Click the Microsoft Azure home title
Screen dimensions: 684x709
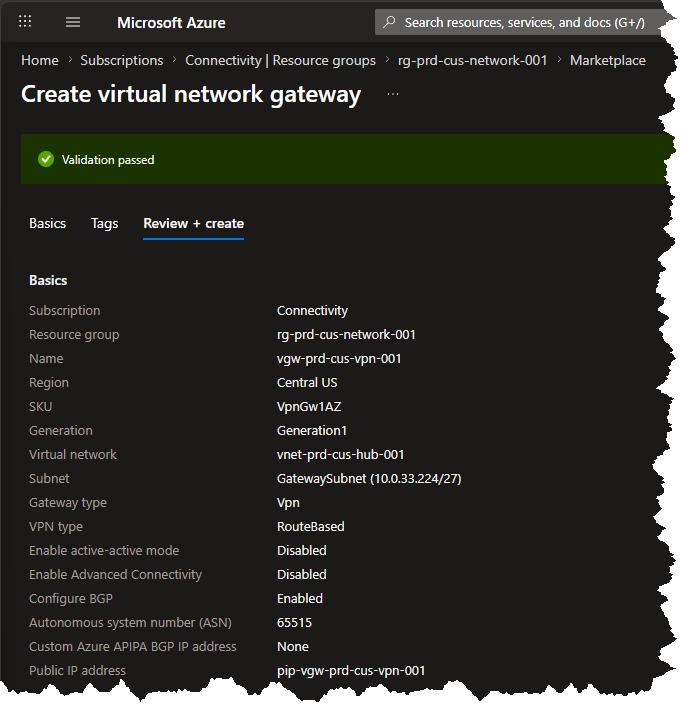(x=171, y=23)
